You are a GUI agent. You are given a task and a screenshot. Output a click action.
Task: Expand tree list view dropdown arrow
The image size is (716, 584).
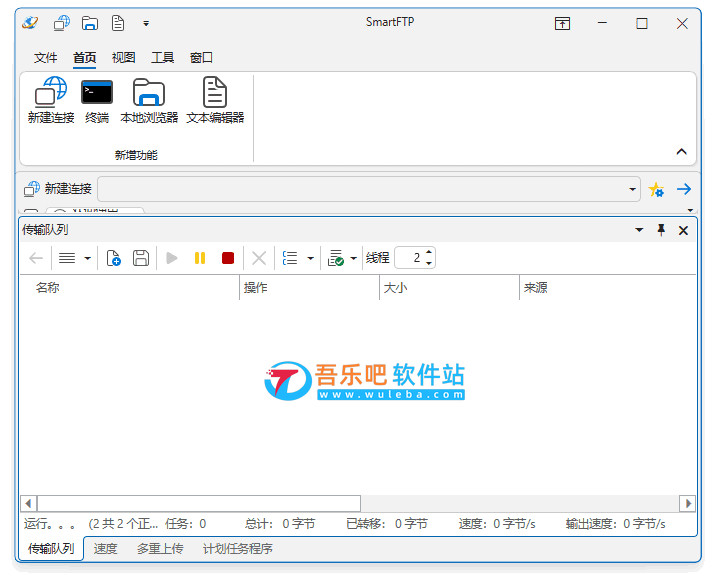(311, 258)
